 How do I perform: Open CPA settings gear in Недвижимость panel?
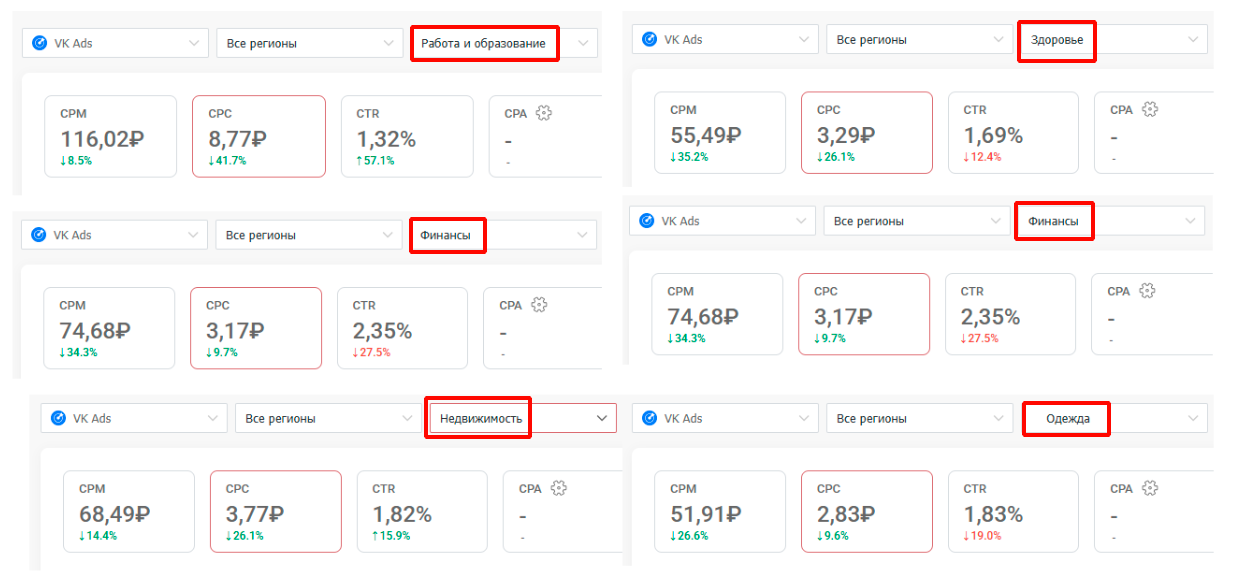[x=559, y=488]
